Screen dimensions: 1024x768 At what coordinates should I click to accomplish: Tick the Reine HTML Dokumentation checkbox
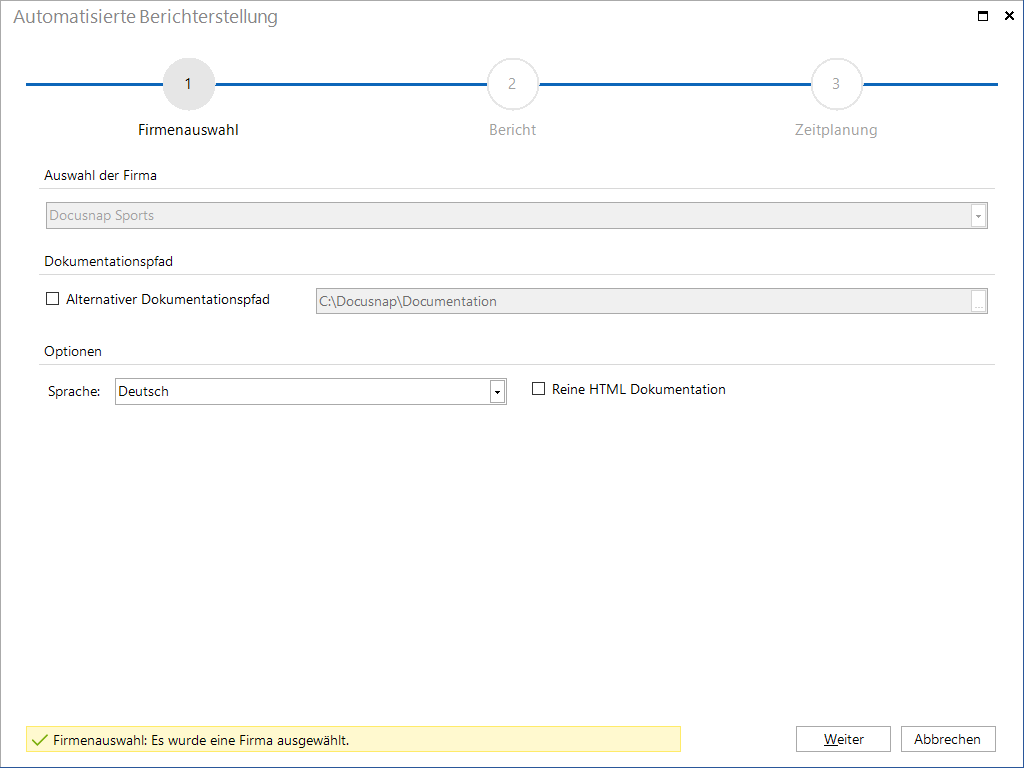point(538,389)
